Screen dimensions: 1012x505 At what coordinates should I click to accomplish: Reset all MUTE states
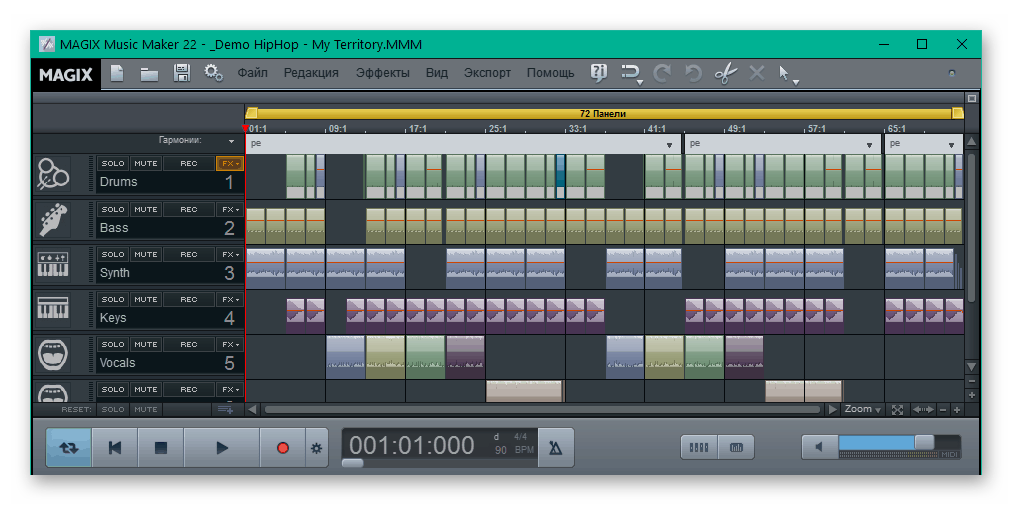145,409
